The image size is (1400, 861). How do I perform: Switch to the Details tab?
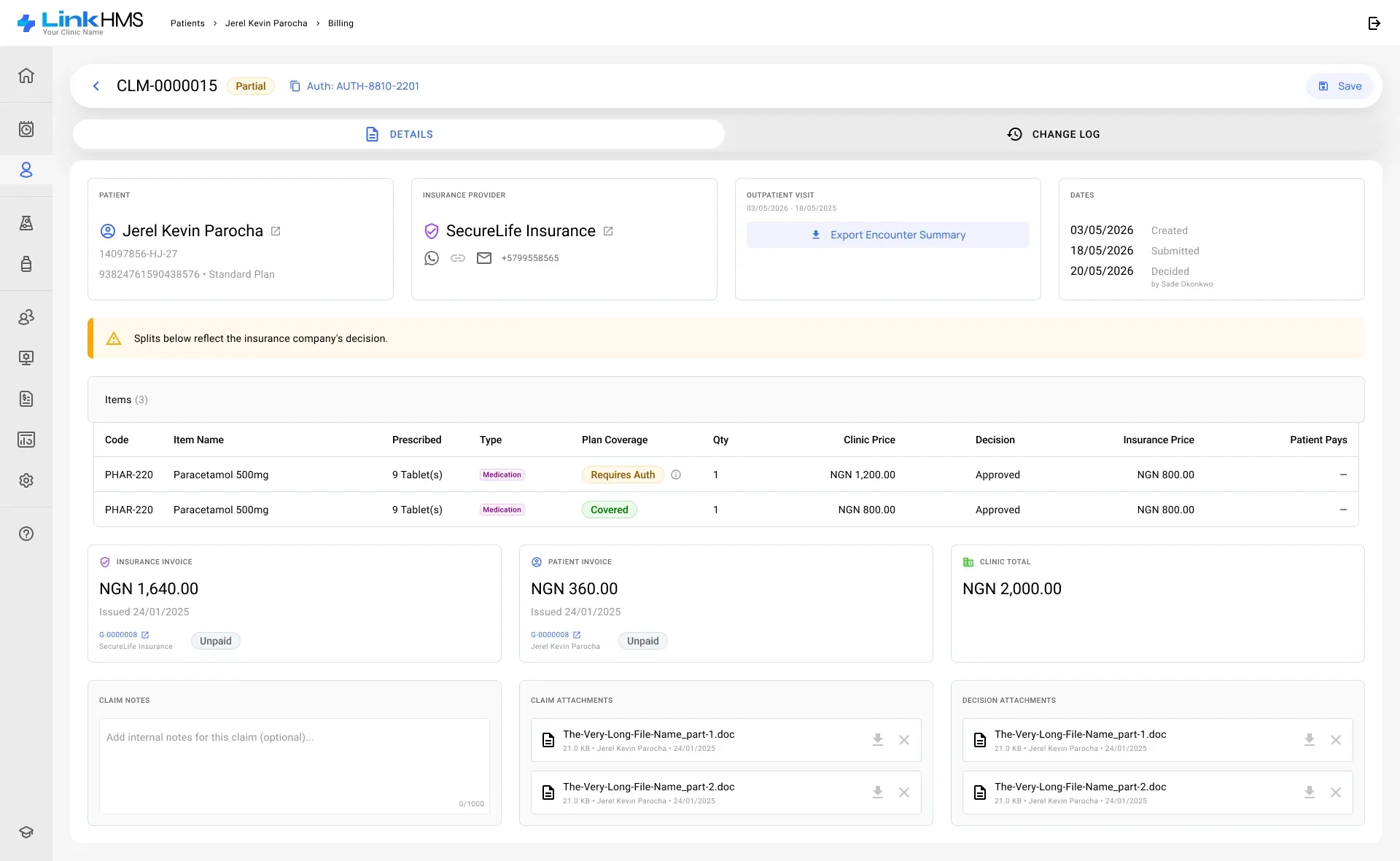point(399,134)
